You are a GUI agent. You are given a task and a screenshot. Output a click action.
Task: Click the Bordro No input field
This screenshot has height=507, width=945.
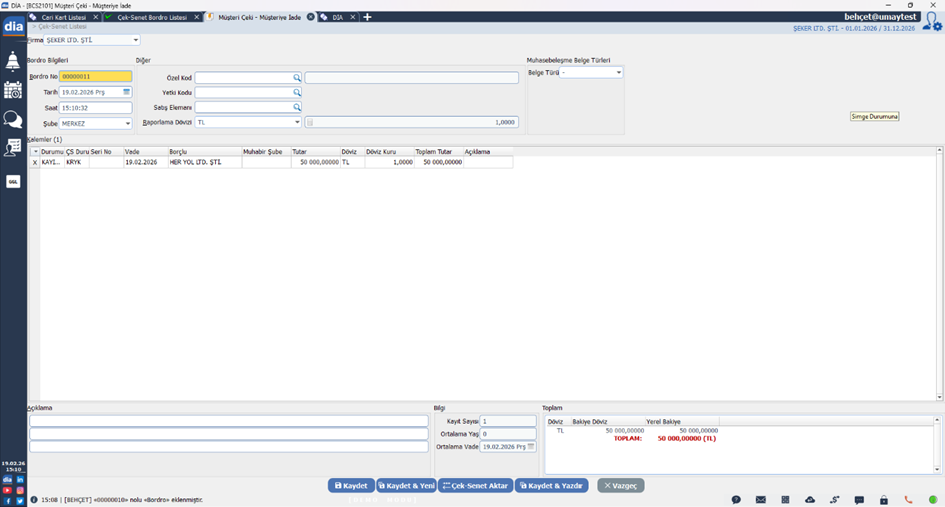pos(95,76)
